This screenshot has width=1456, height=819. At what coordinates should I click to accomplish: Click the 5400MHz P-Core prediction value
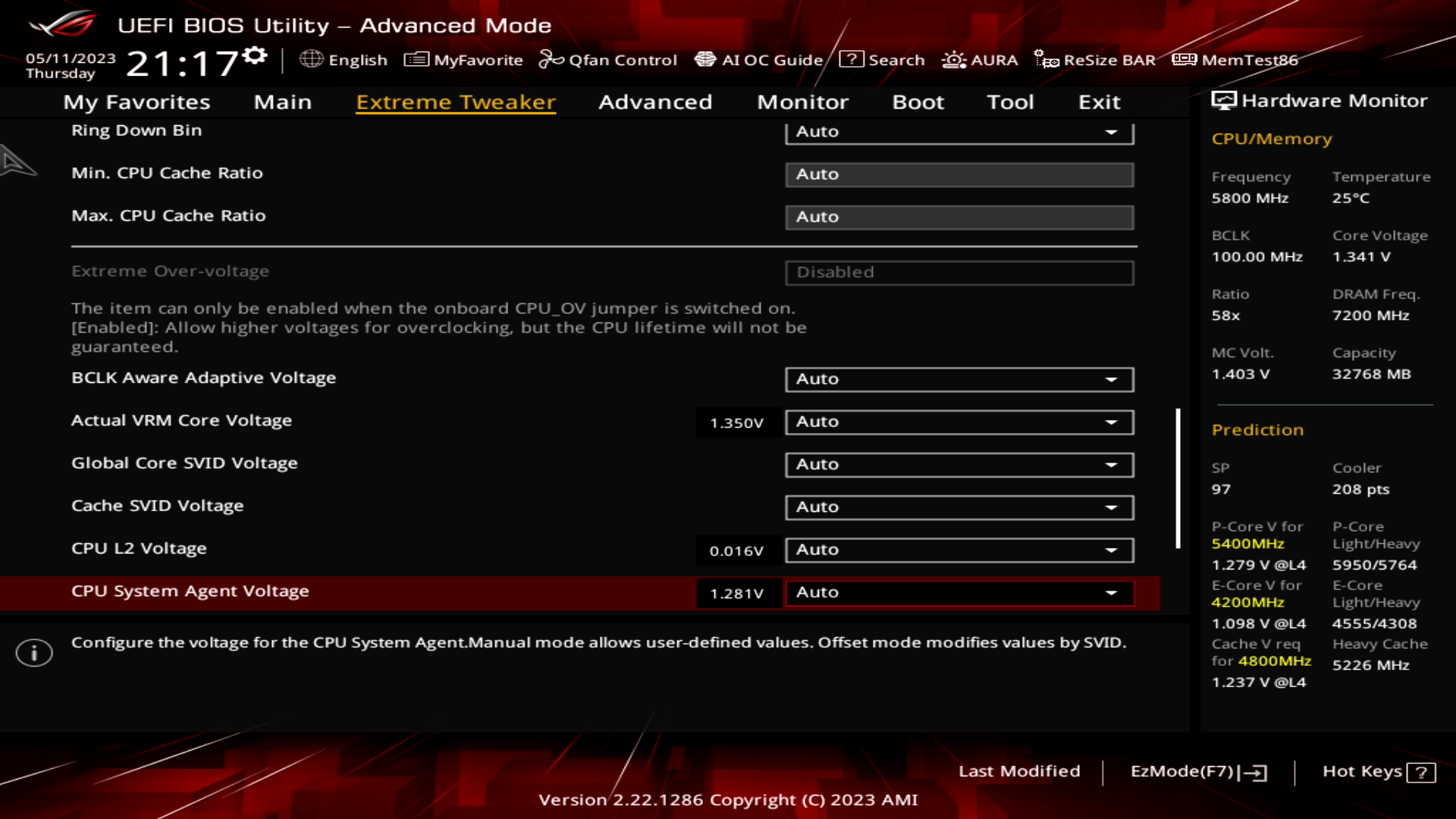click(x=1247, y=544)
